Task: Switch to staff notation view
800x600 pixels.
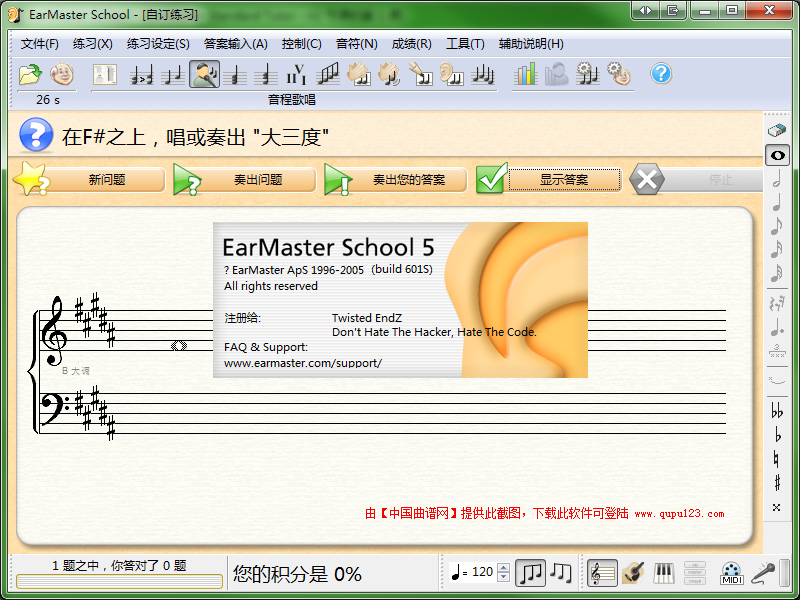Action: pos(602,573)
